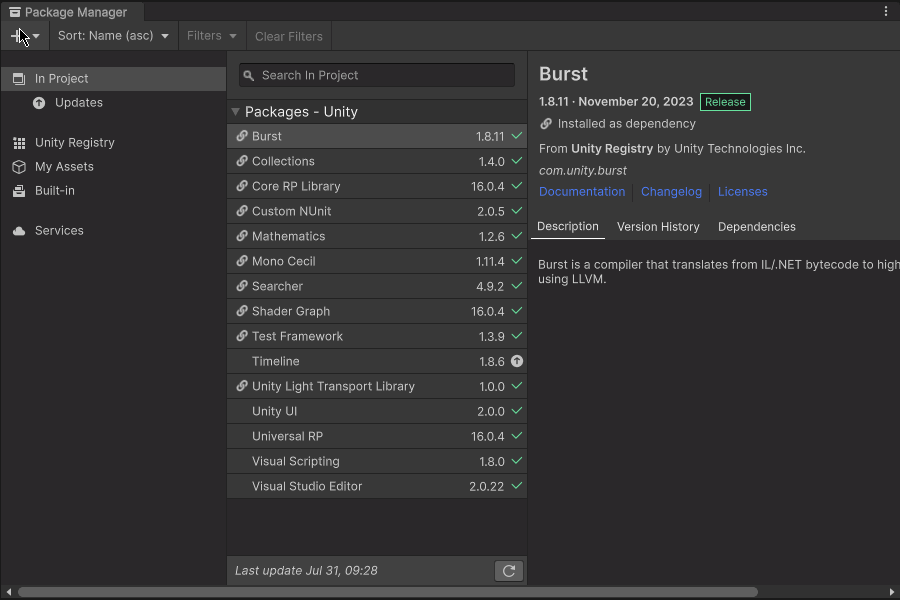Click the In Project window icon

click(19, 79)
